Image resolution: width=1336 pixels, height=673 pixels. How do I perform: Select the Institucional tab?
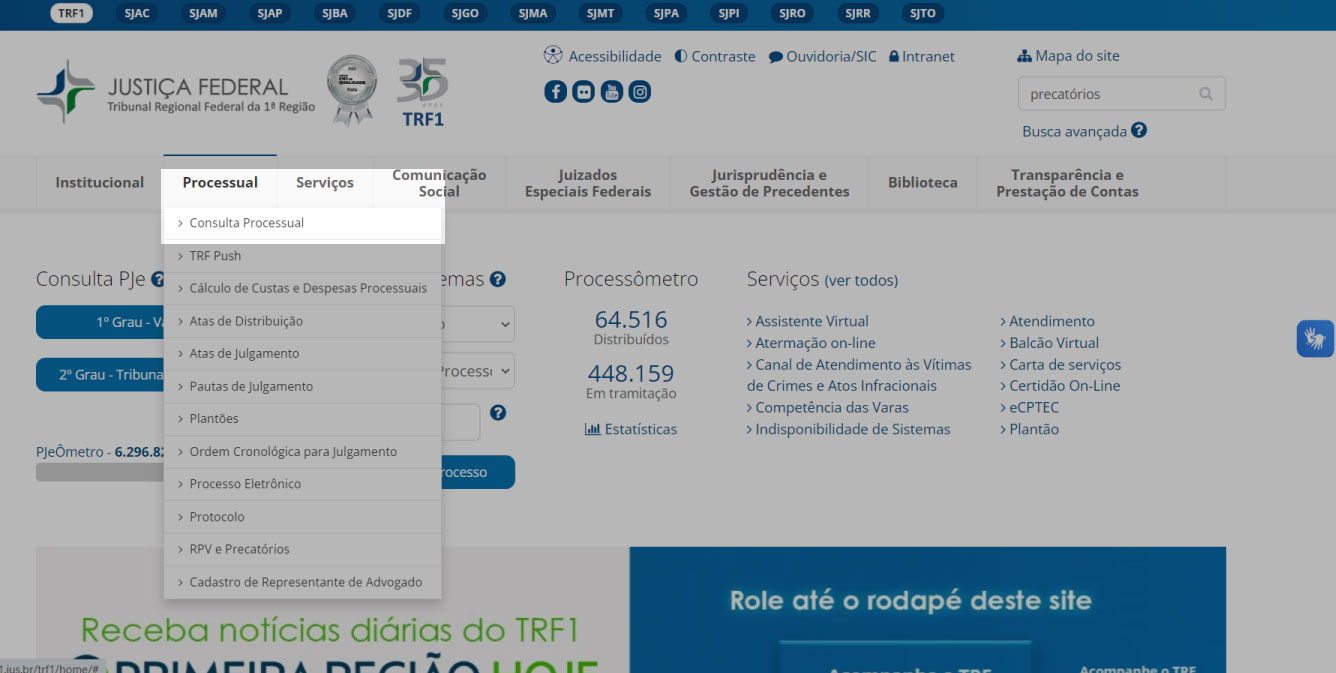click(99, 182)
